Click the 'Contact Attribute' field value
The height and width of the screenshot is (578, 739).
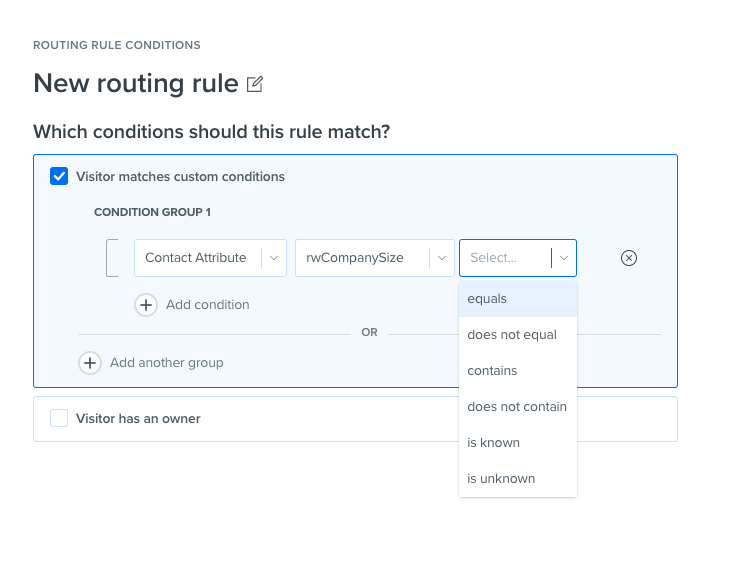point(196,258)
